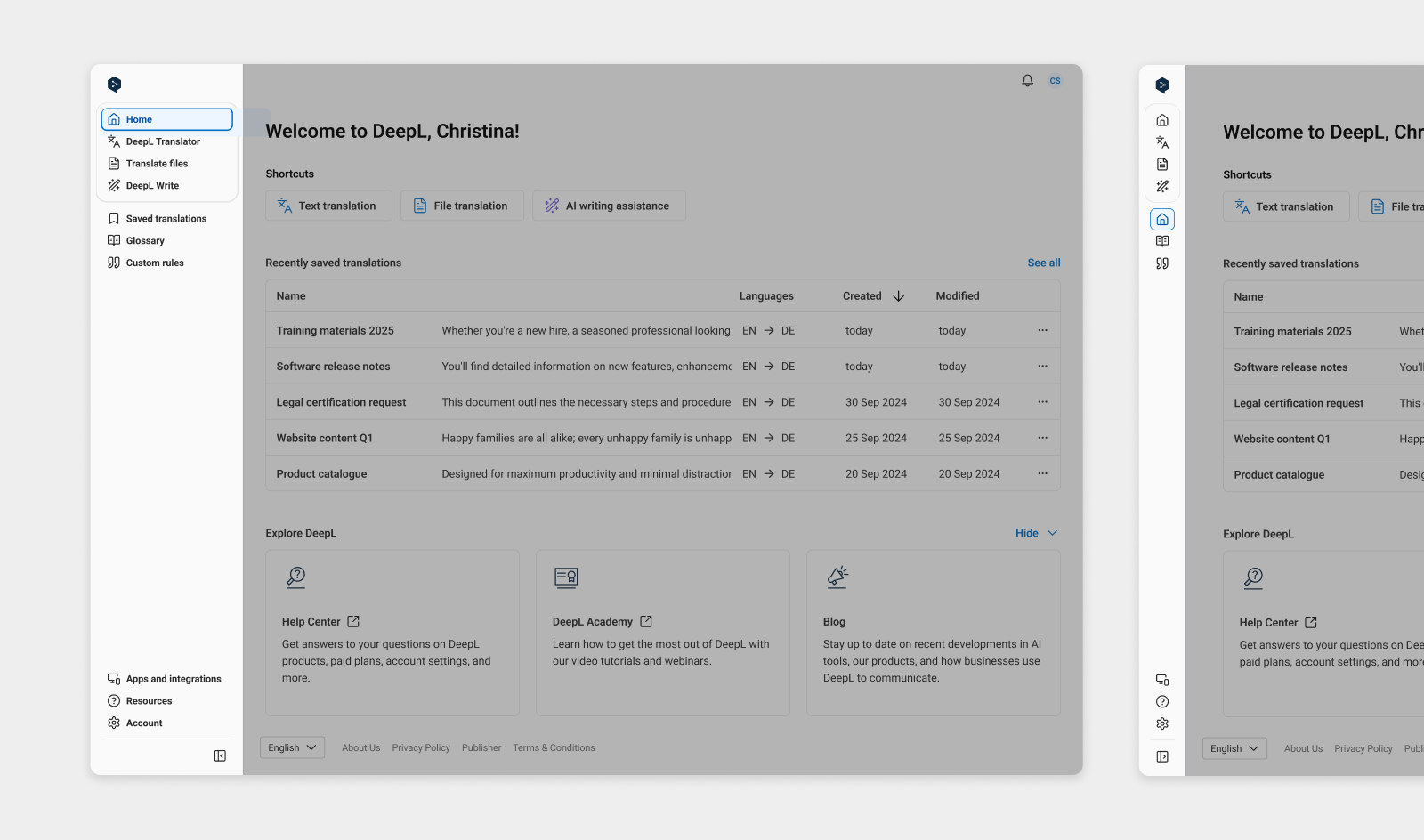The width and height of the screenshot is (1424, 840).
Task: Open Custom rules in the expanded sidebar
Action: tap(167, 263)
